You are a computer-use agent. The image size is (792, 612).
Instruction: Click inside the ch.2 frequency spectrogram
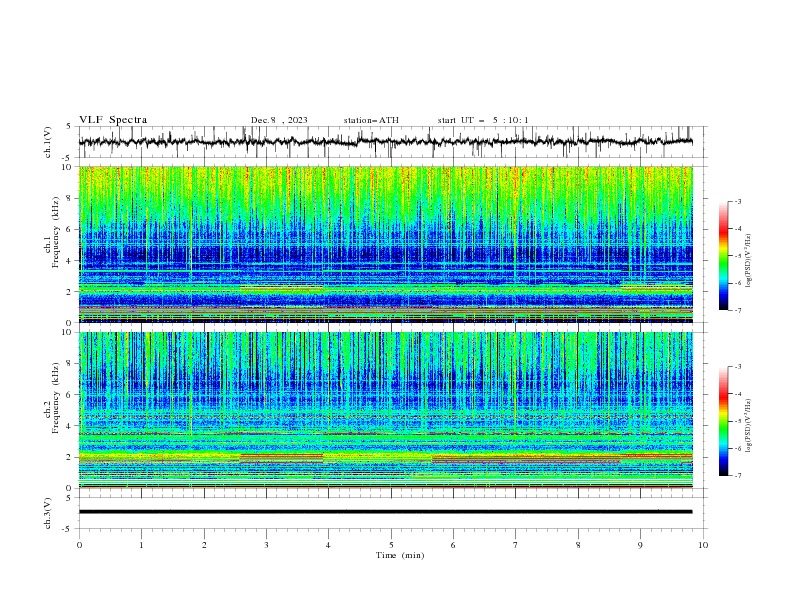pyautogui.click(x=385, y=410)
